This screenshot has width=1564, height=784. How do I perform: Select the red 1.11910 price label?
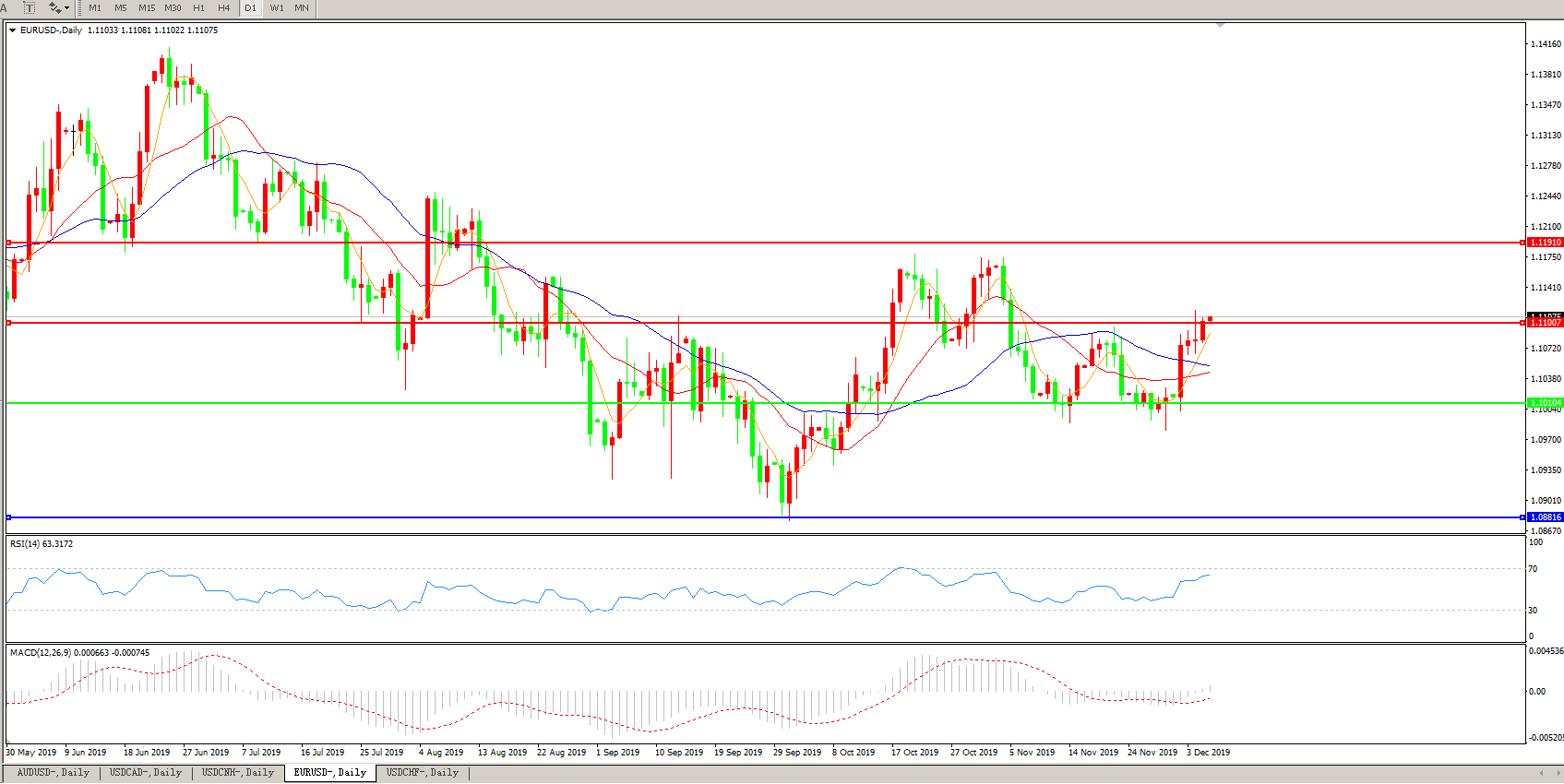click(x=1545, y=243)
